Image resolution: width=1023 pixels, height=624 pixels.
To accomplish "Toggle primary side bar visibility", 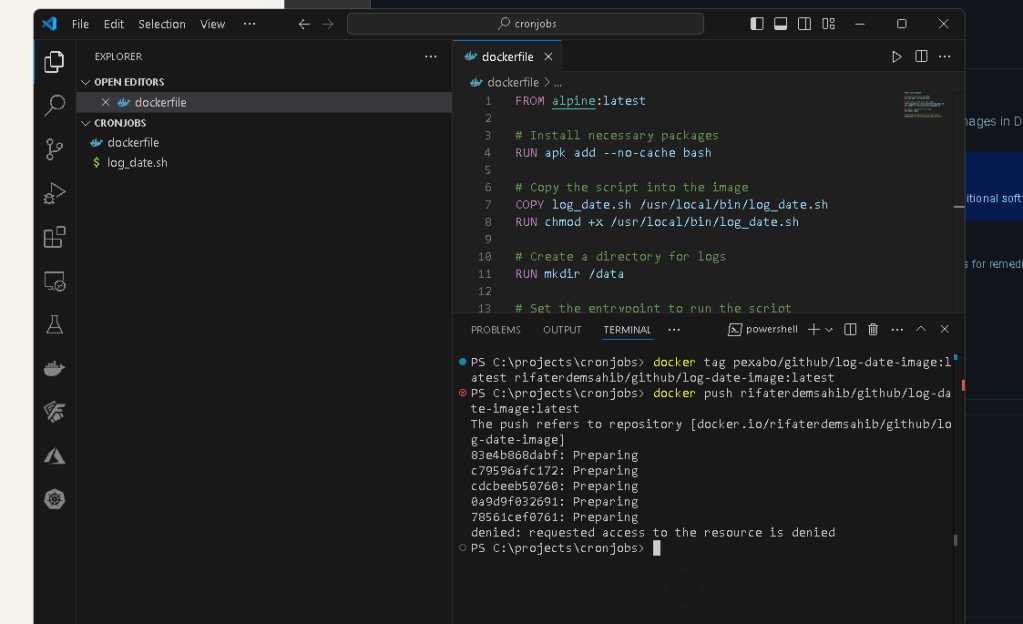I will coord(757,24).
